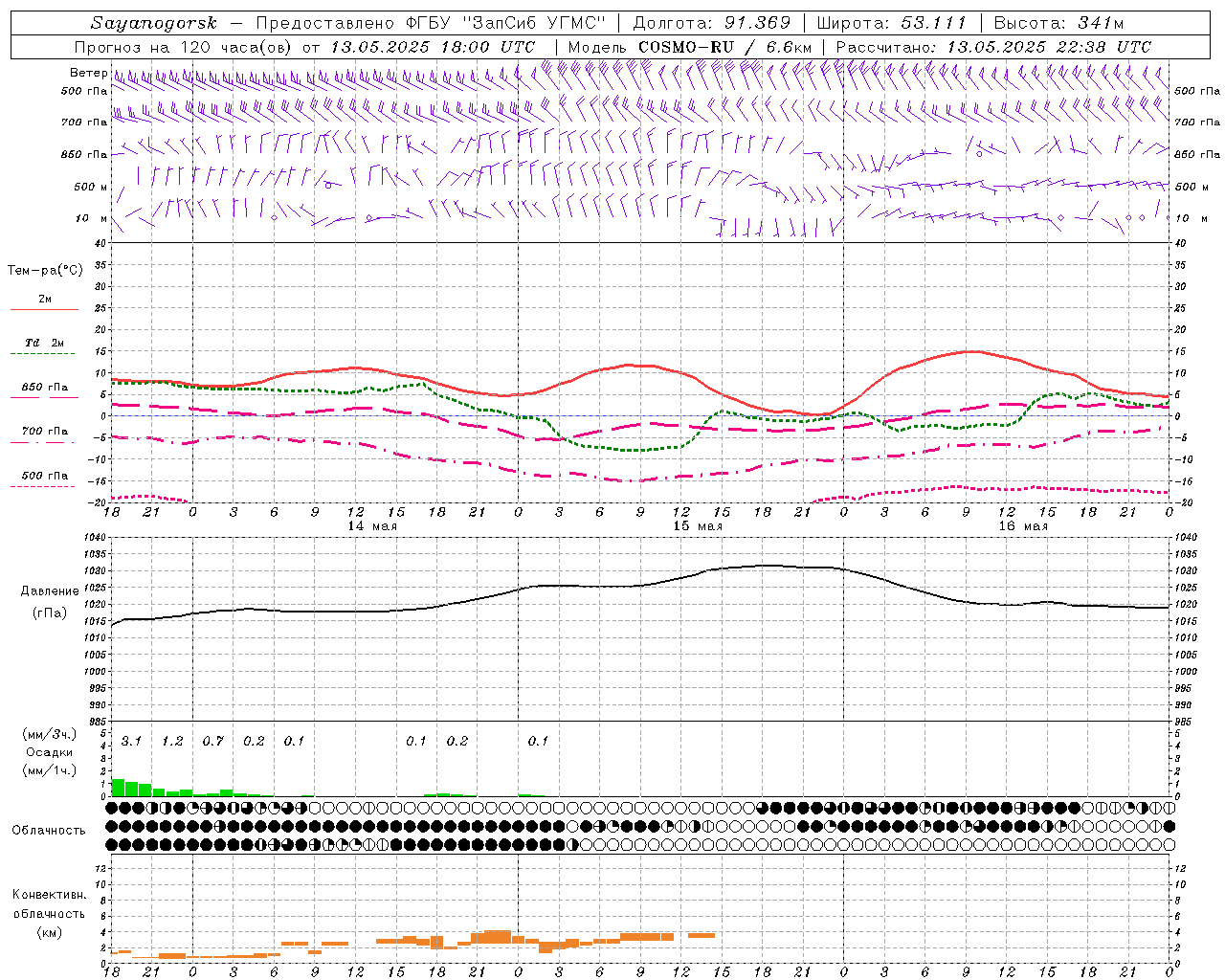Click the elevation text "Высота: 341м"

pos(1058,23)
